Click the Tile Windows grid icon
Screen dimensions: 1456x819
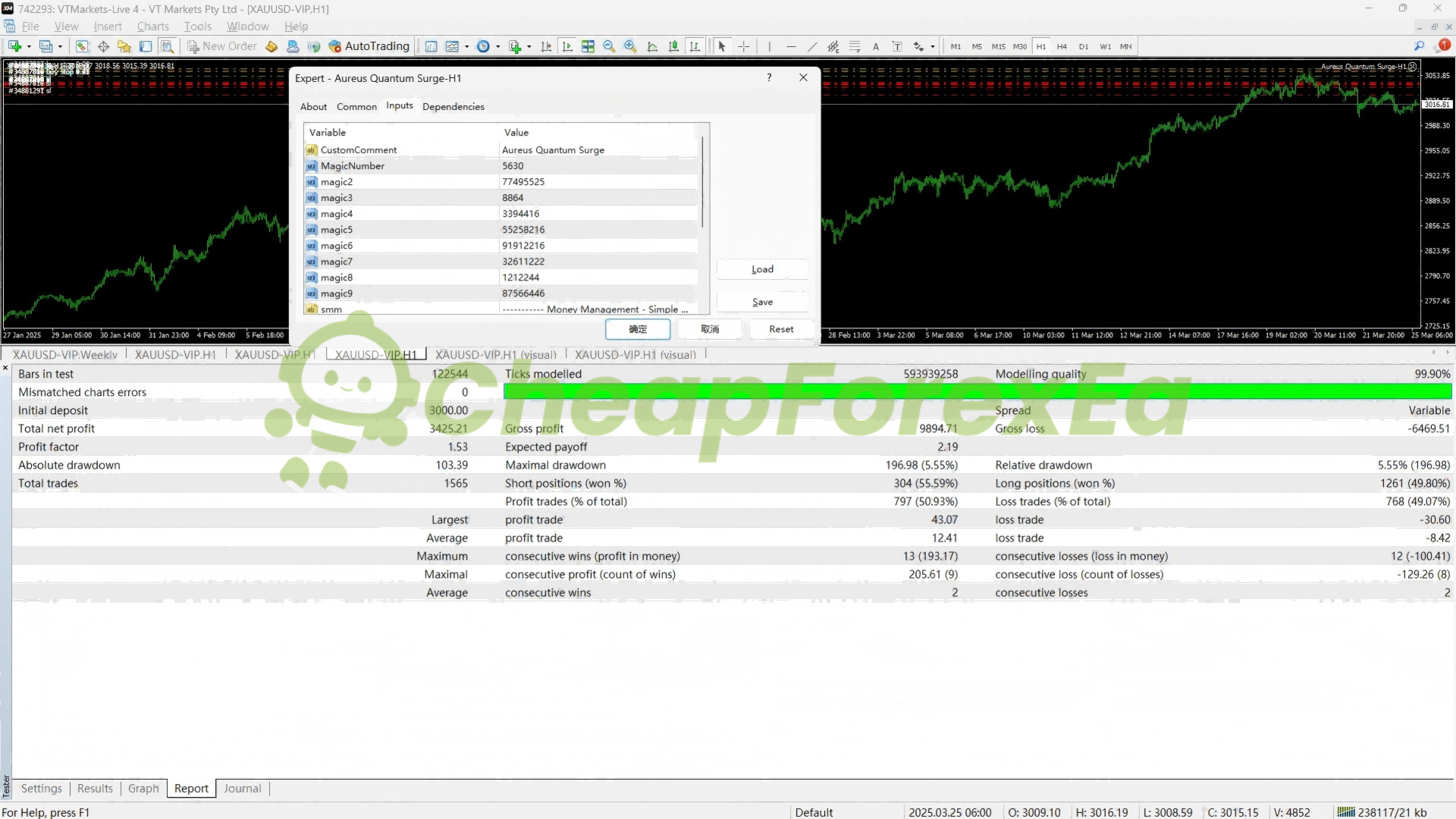(x=588, y=46)
